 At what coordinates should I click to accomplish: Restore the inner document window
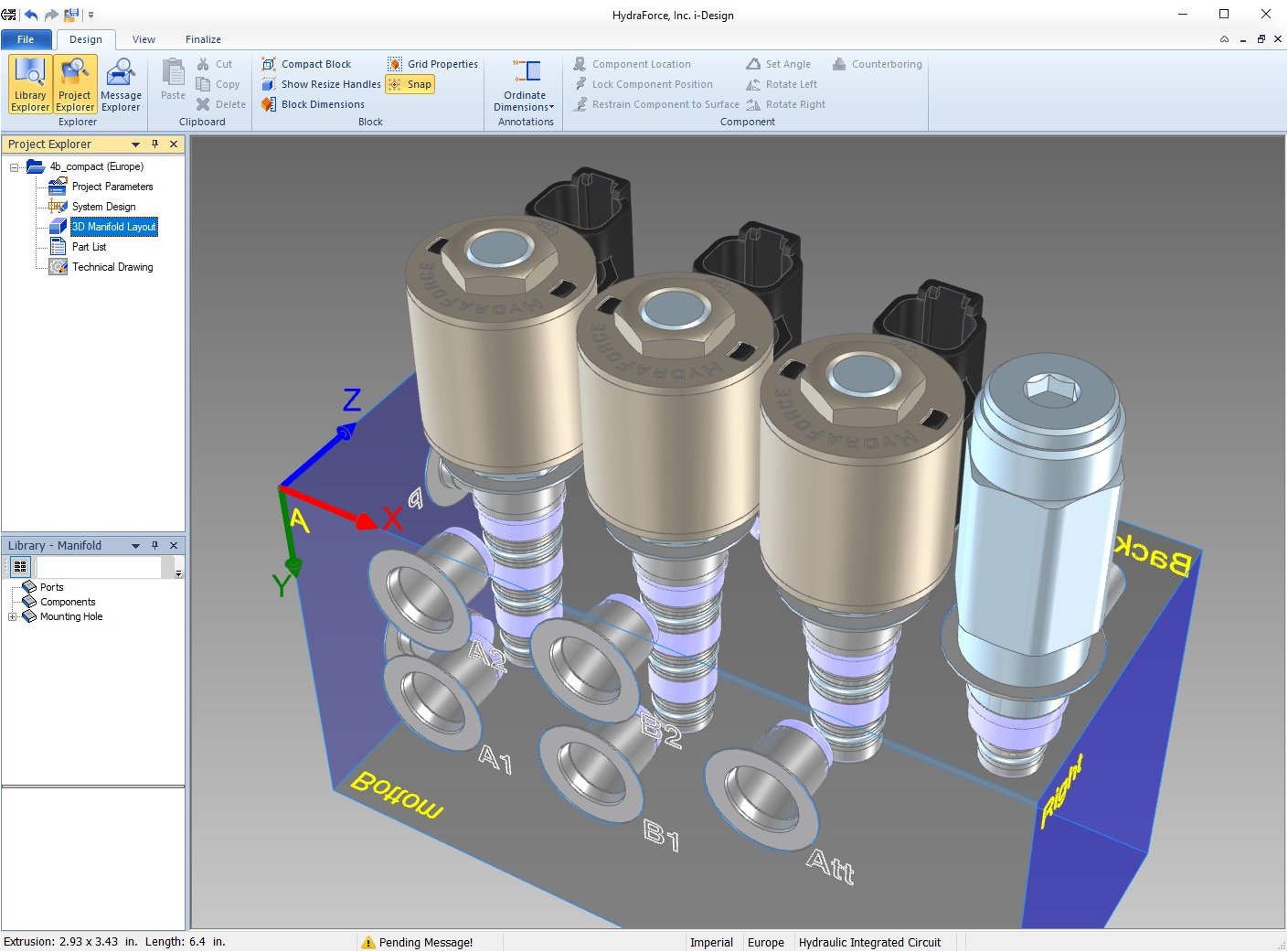coord(1261,39)
